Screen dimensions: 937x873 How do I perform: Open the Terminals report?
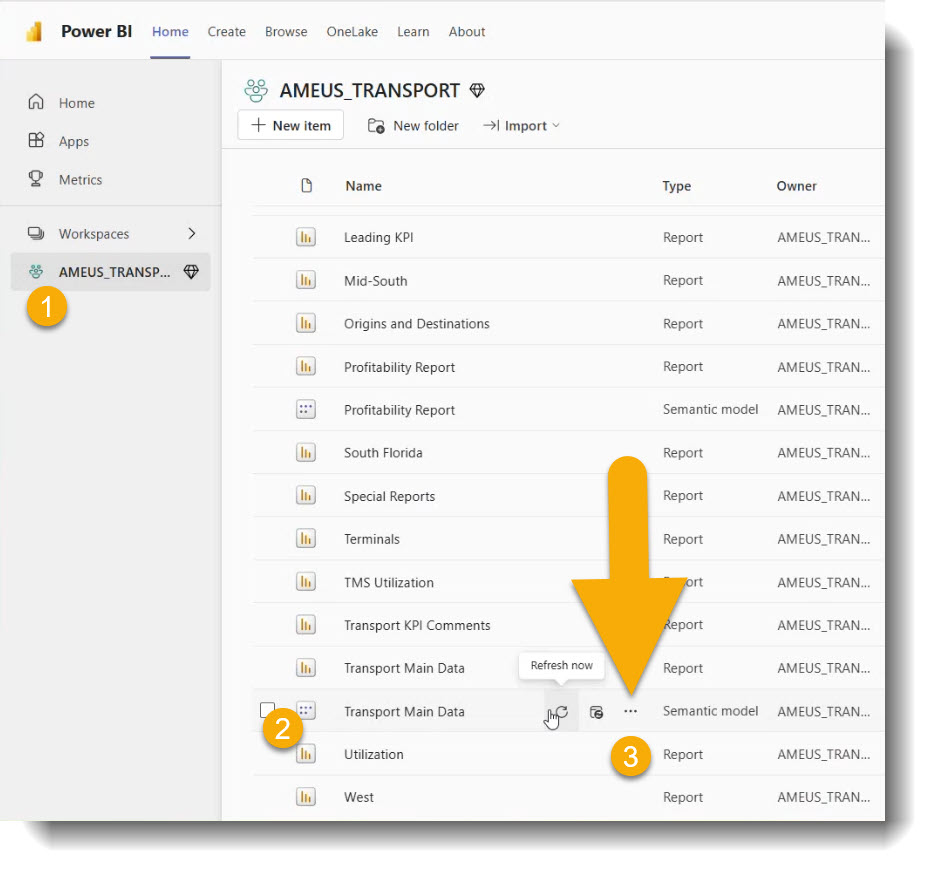tap(372, 539)
